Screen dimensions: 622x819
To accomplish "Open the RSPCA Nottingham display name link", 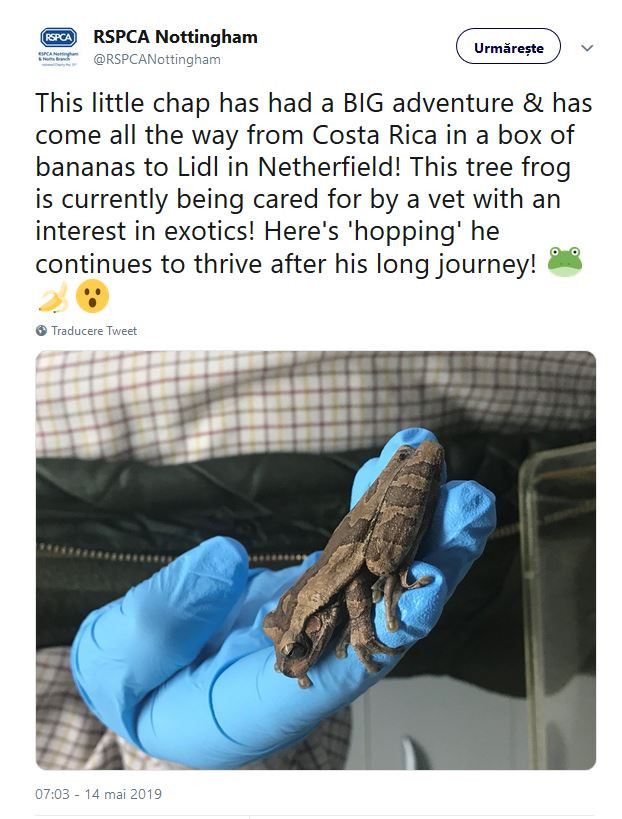I will pyautogui.click(x=175, y=37).
